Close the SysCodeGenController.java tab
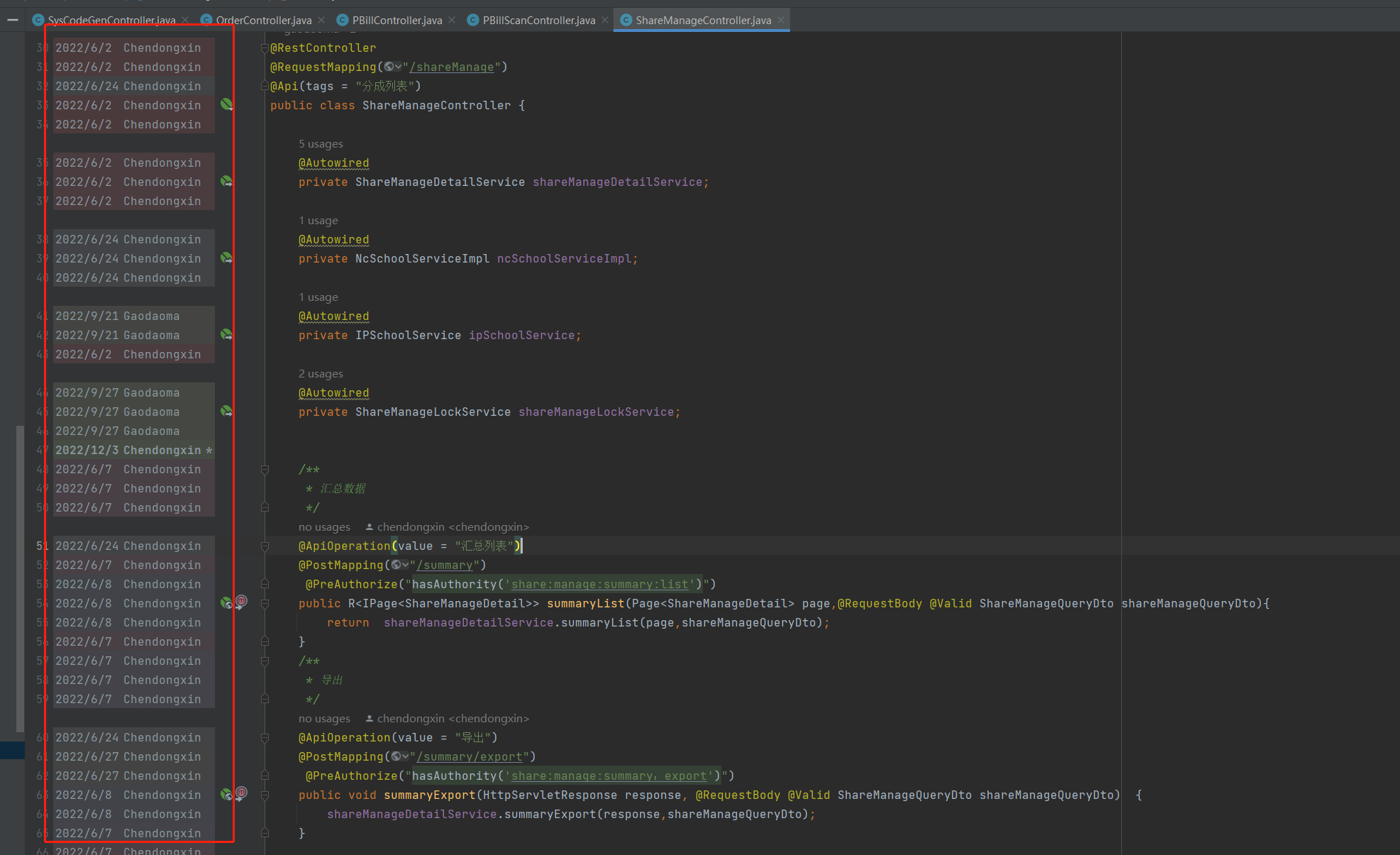Viewport: 1400px width, 855px height. click(185, 20)
